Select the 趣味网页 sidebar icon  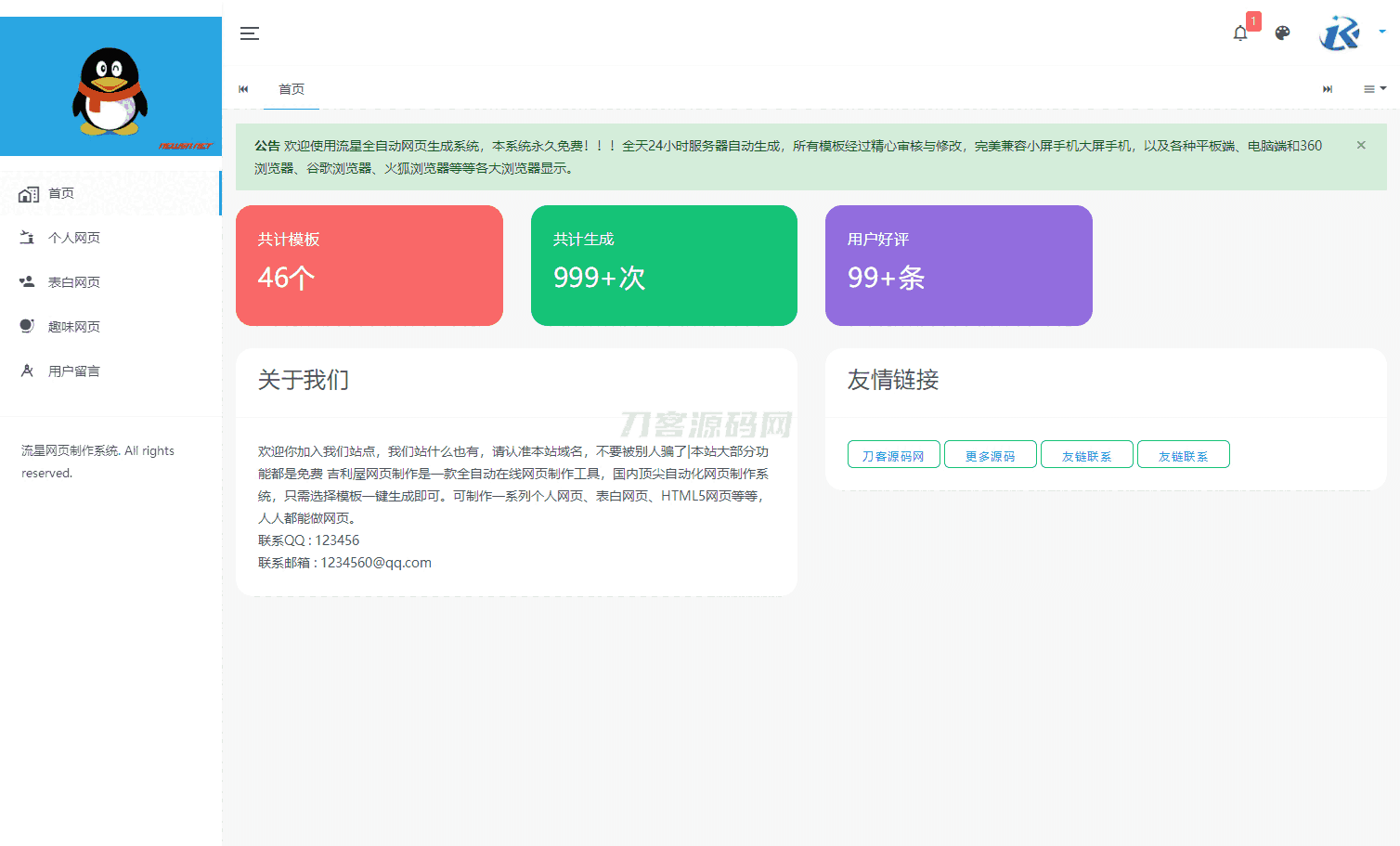(28, 326)
